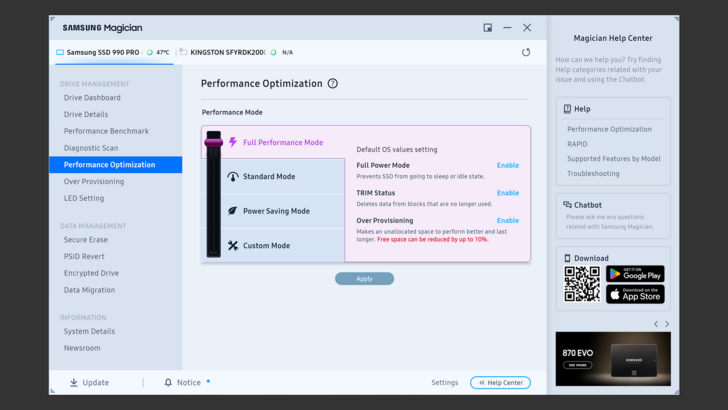Go to previous banner with left chevron

(x=656, y=324)
